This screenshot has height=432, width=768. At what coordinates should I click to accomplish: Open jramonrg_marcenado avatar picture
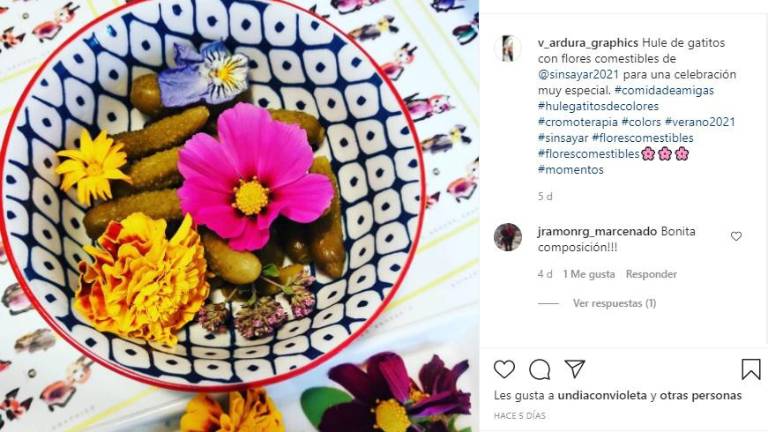click(x=507, y=237)
